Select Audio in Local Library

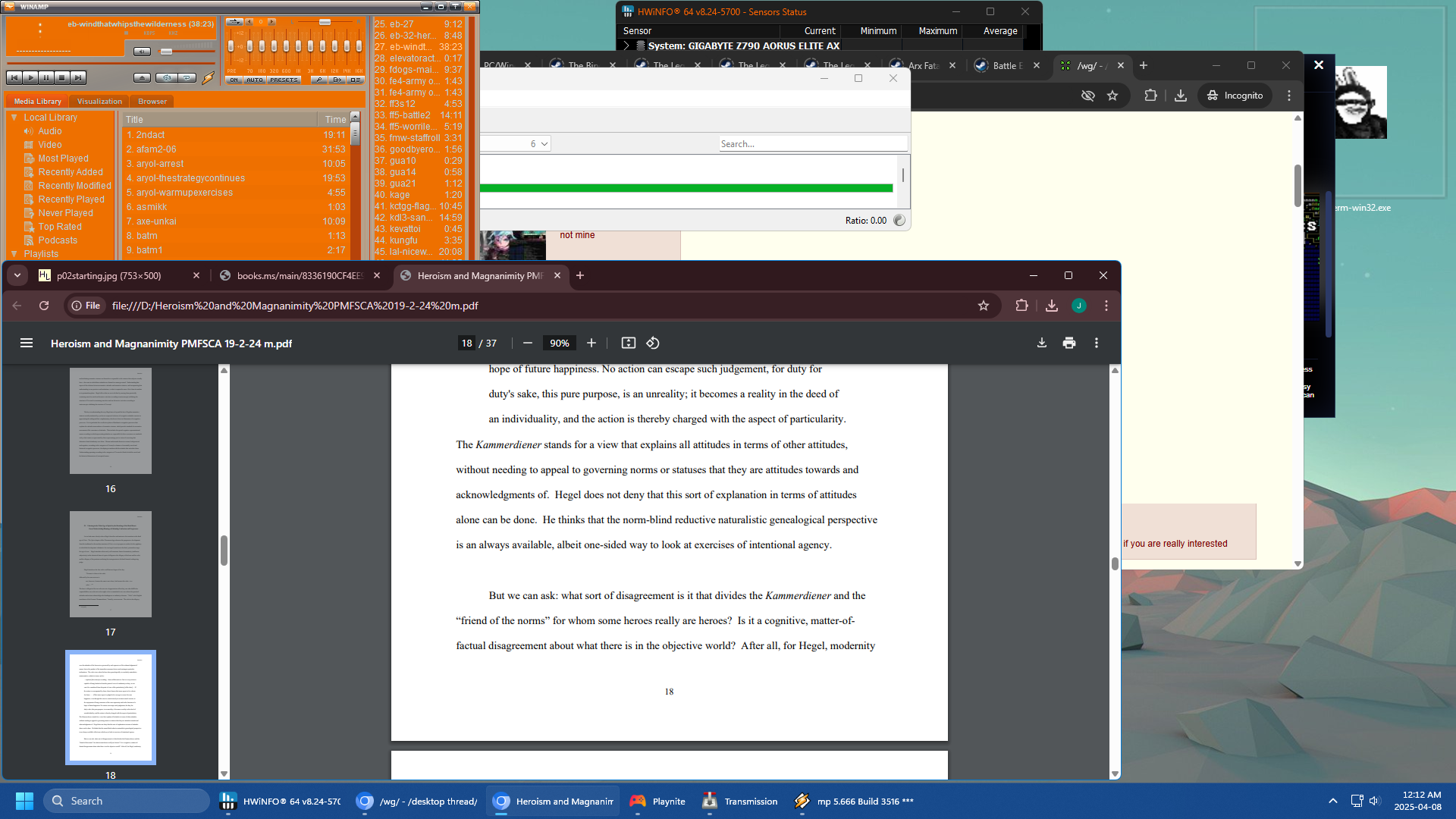pos(50,131)
